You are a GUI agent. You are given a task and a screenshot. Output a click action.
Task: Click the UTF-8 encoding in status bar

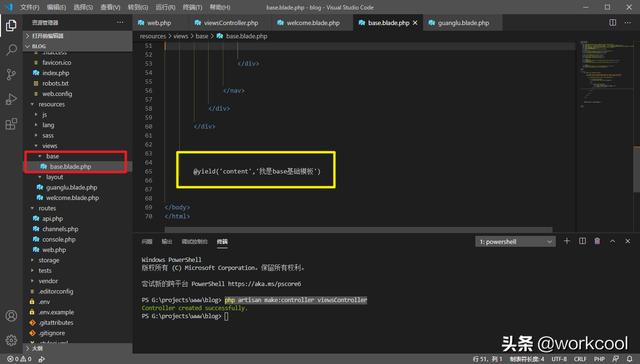point(559,359)
